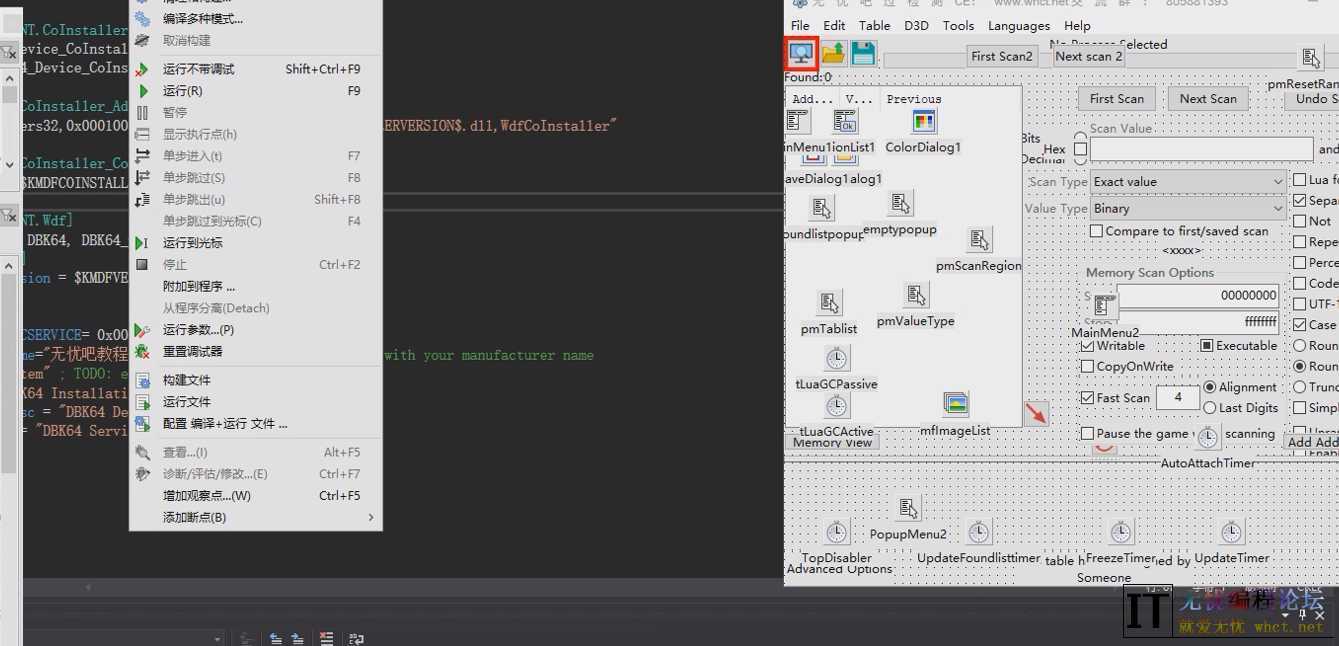Toggle the Writable checkbox
This screenshot has width=1339, height=646.
point(1088,346)
